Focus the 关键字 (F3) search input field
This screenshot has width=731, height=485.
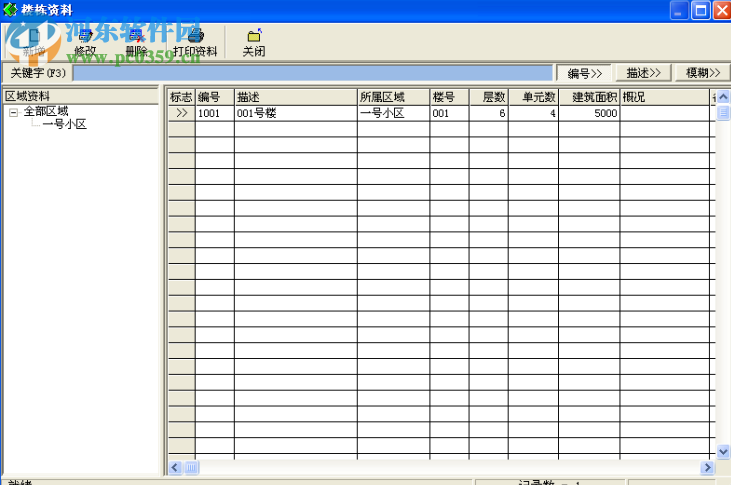point(313,73)
